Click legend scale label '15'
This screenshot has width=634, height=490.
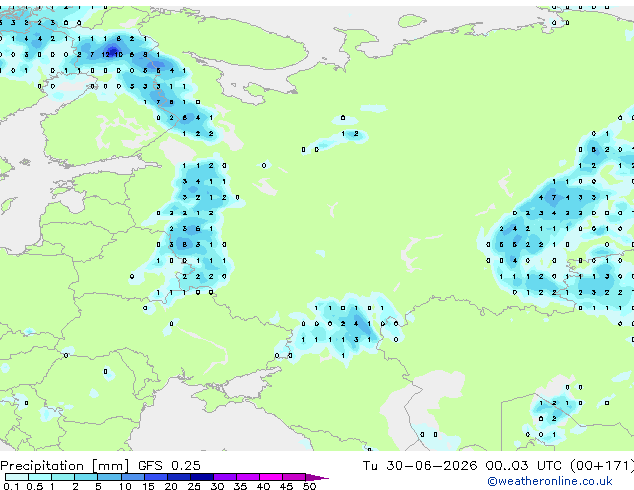[148, 486]
